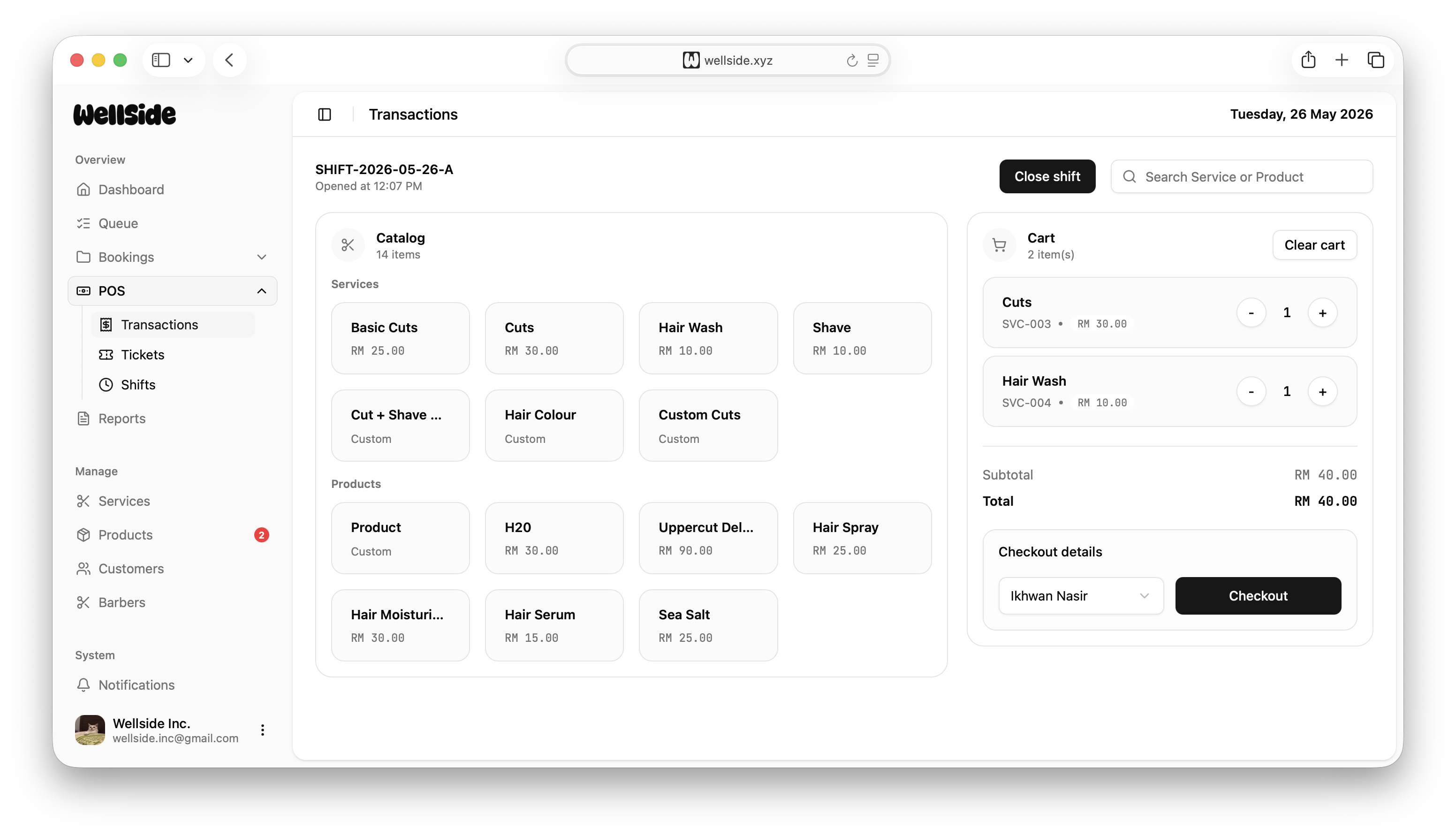Viewport: 1456px width, 837px height.
Task: Toggle the sidebar panel icon beside Transactions
Action: pyautogui.click(x=325, y=114)
